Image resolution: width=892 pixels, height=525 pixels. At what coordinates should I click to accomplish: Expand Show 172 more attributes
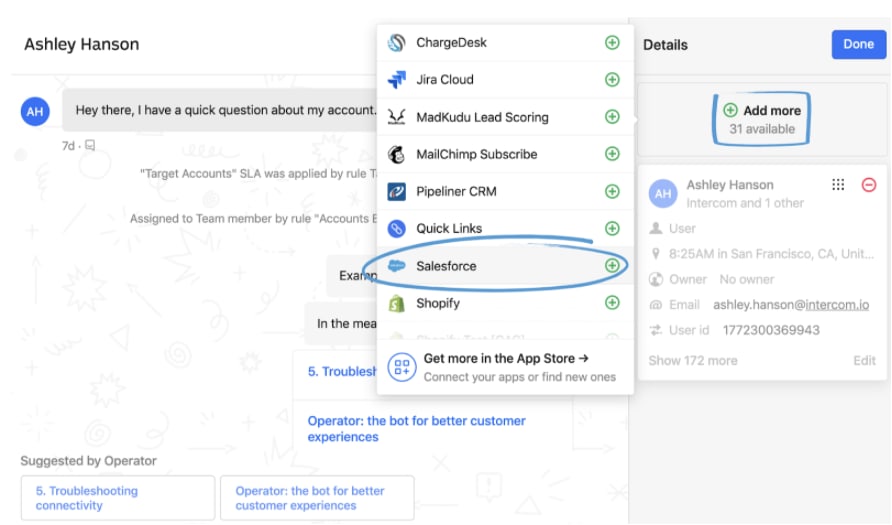tap(693, 361)
